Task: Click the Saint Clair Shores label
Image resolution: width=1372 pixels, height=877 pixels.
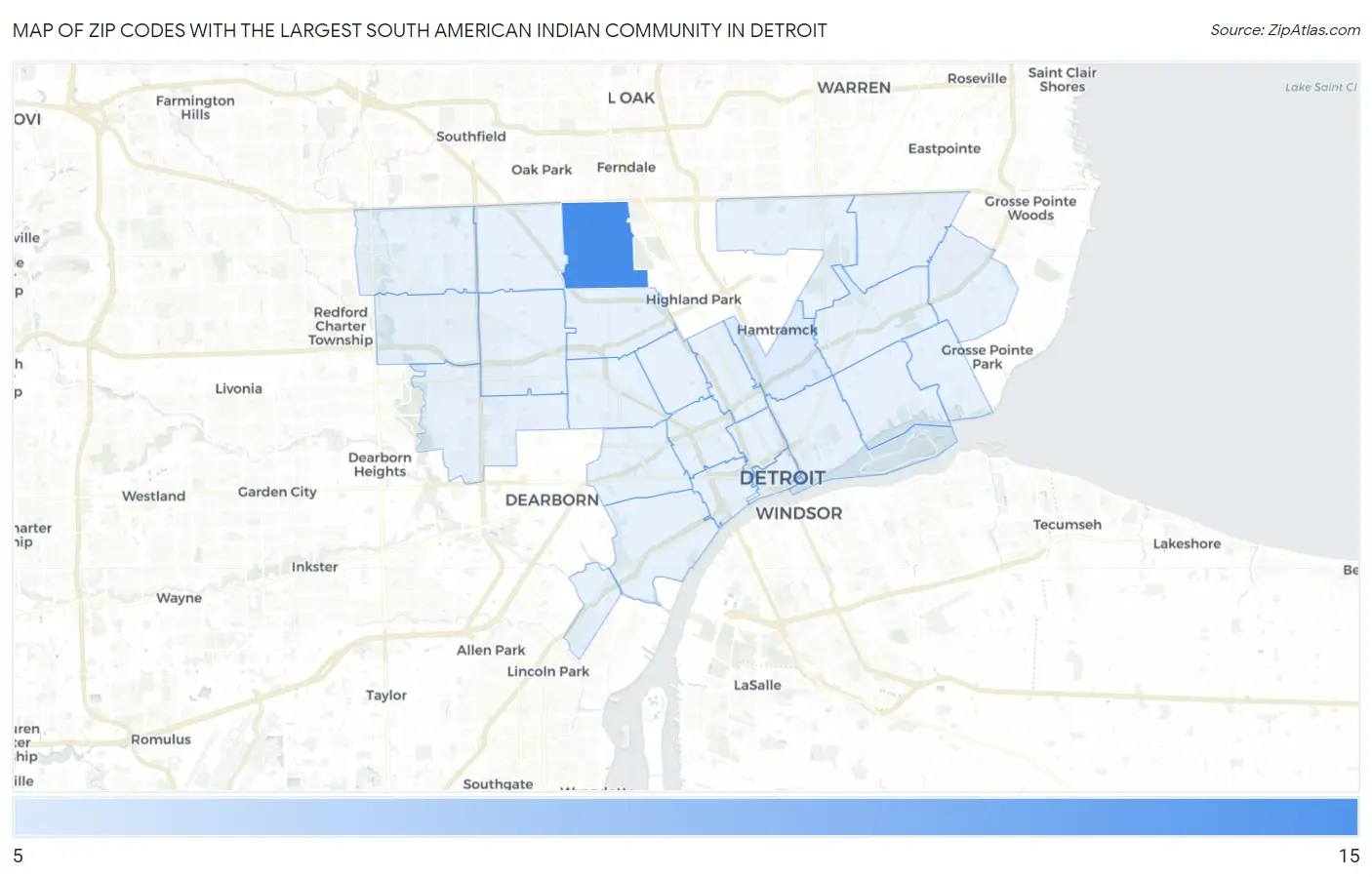Action: coord(1062,79)
